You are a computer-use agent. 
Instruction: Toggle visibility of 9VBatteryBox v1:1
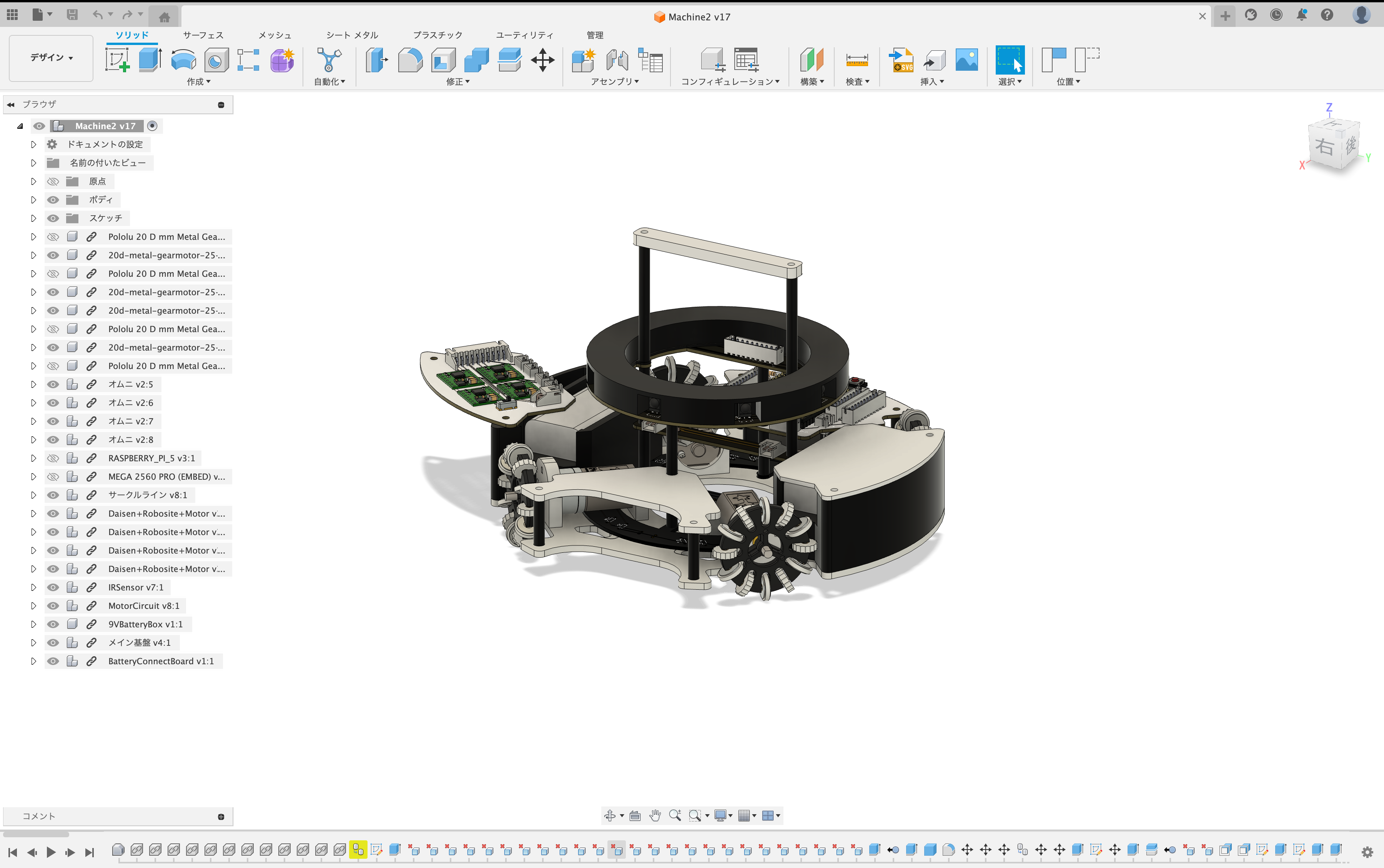click(x=53, y=624)
